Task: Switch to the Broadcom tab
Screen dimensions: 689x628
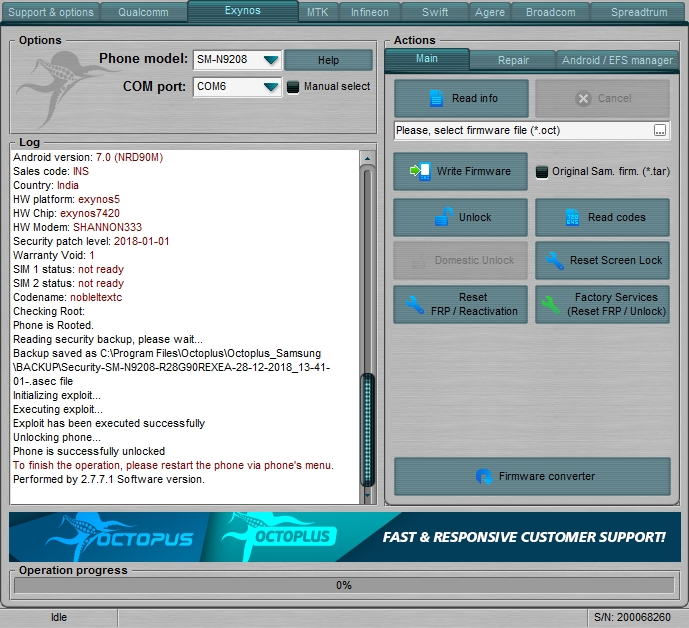Action: 551,12
